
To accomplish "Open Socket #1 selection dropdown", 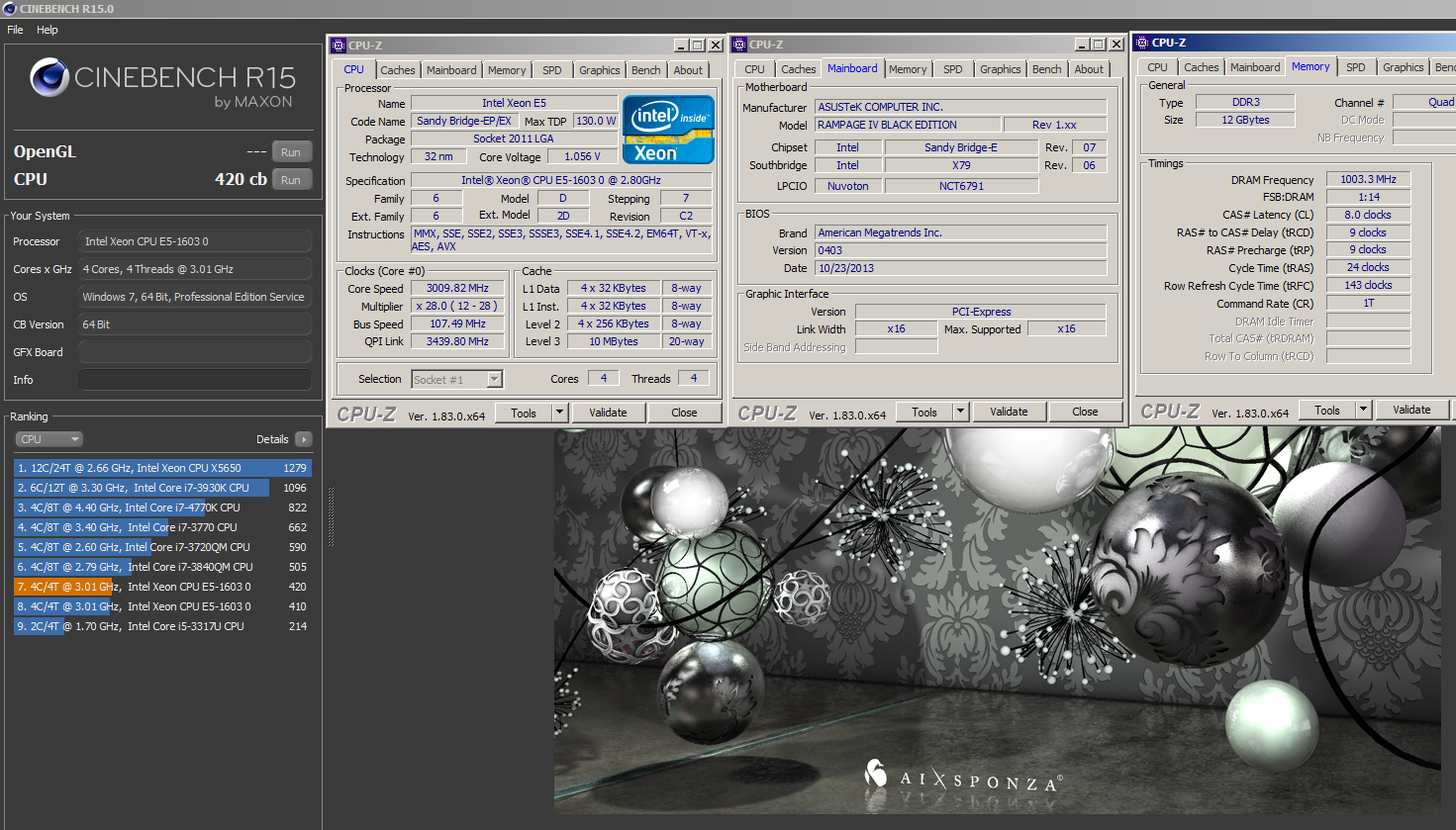I will pyautogui.click(x=457, y=379).
